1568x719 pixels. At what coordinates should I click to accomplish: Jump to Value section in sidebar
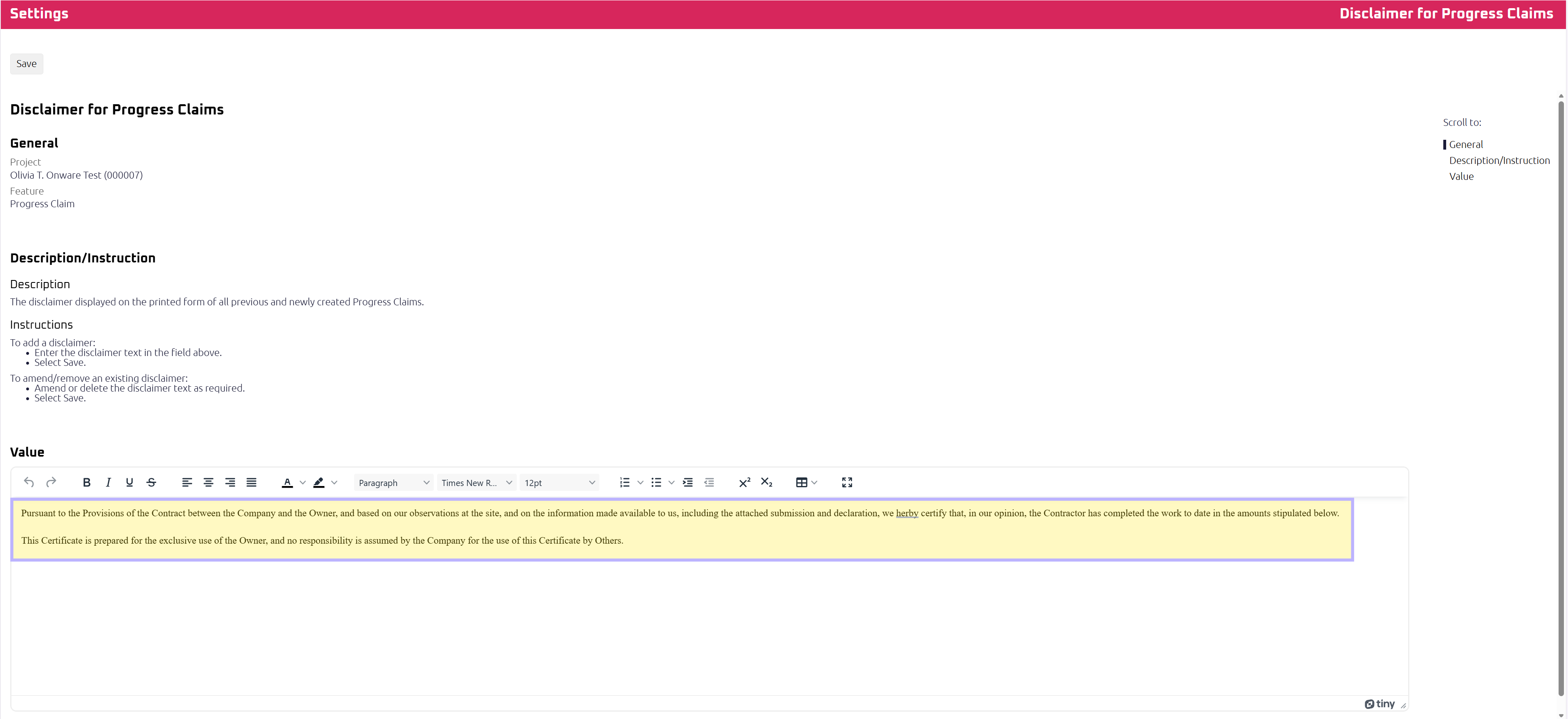(x=1461, y=177)
